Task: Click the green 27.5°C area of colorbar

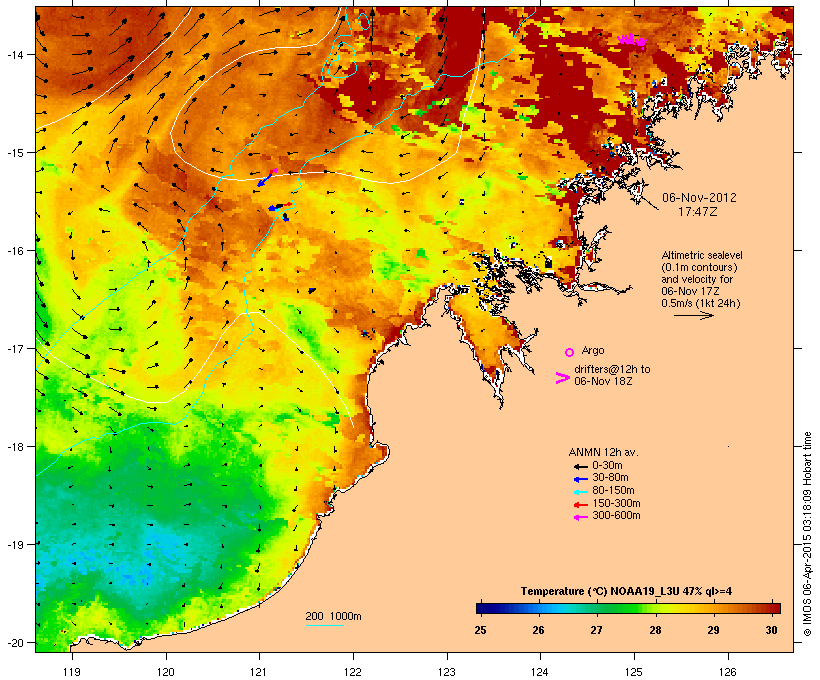Action: tap(625, 608)
